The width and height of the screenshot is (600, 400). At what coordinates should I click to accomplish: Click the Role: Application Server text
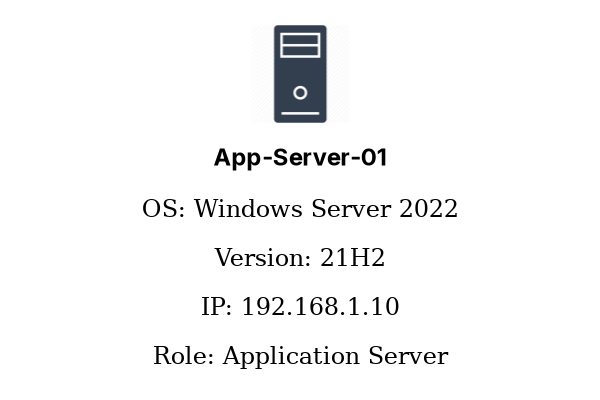(x=300, y=356)
